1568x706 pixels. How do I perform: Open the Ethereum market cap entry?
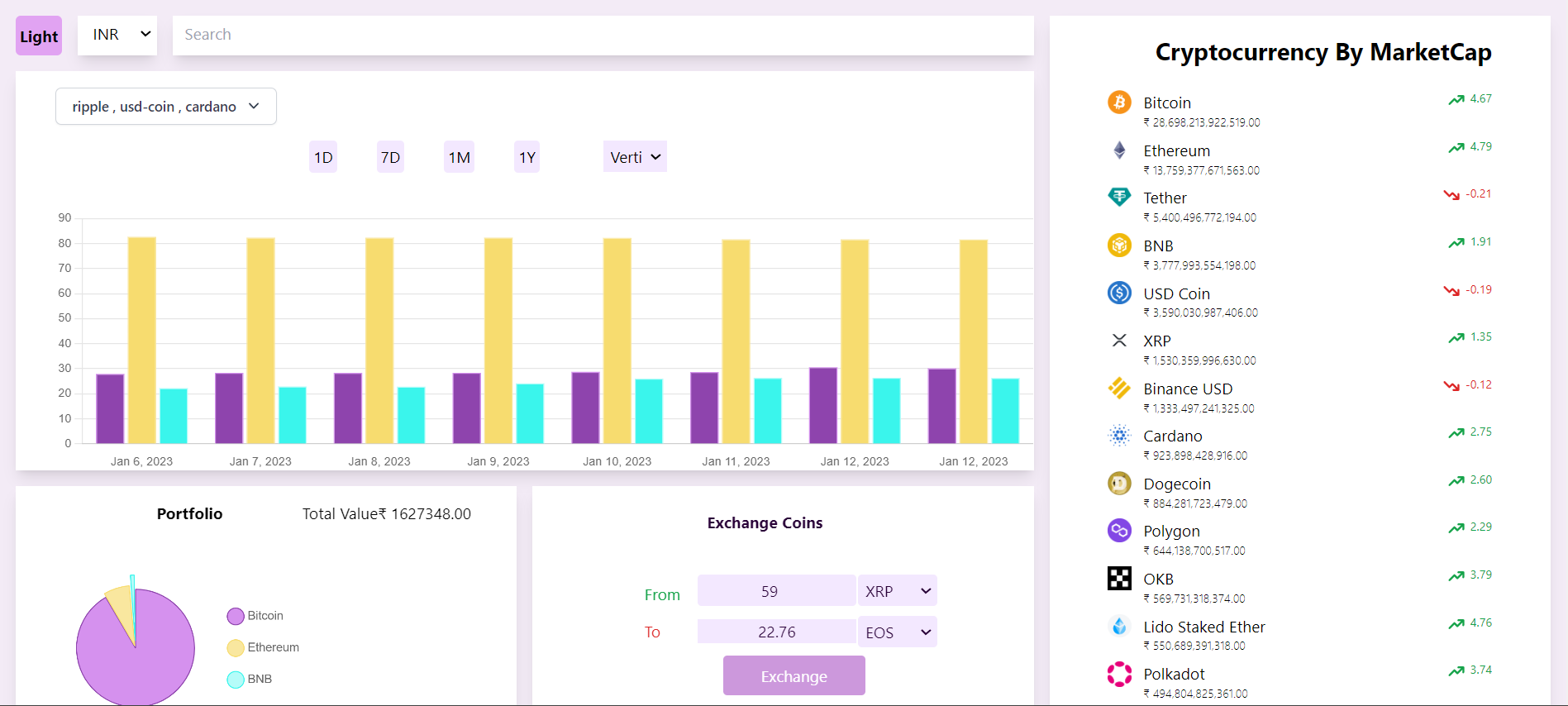pos(1299,159)
